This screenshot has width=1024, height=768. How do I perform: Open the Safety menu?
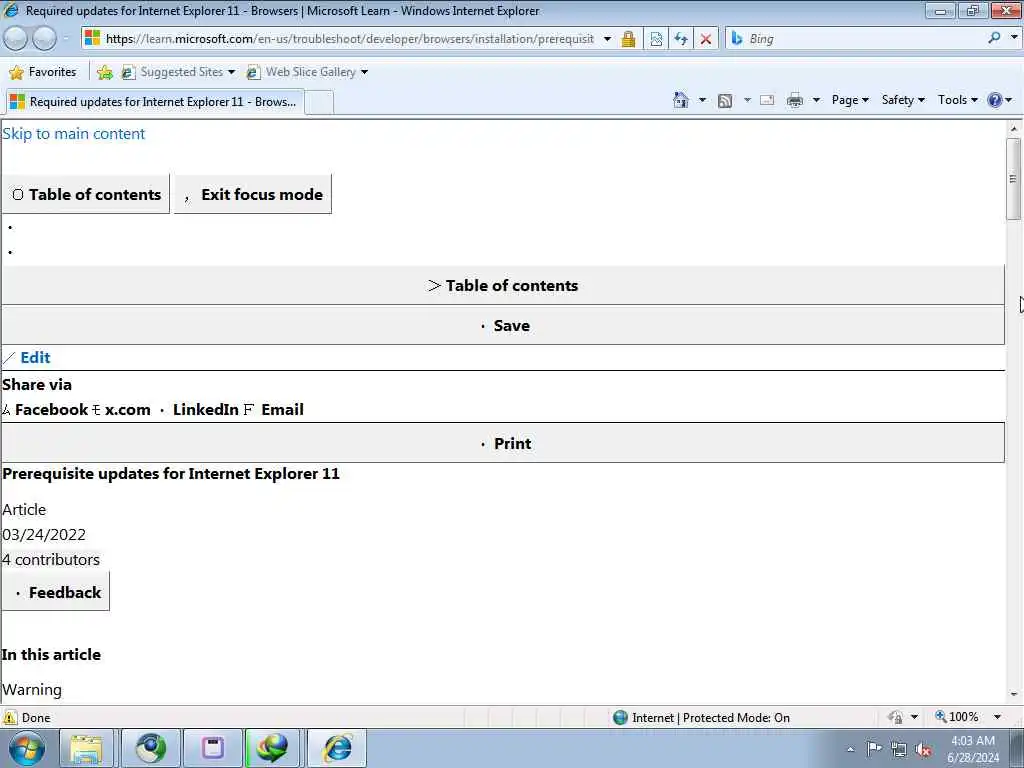(x=903, y=100)
